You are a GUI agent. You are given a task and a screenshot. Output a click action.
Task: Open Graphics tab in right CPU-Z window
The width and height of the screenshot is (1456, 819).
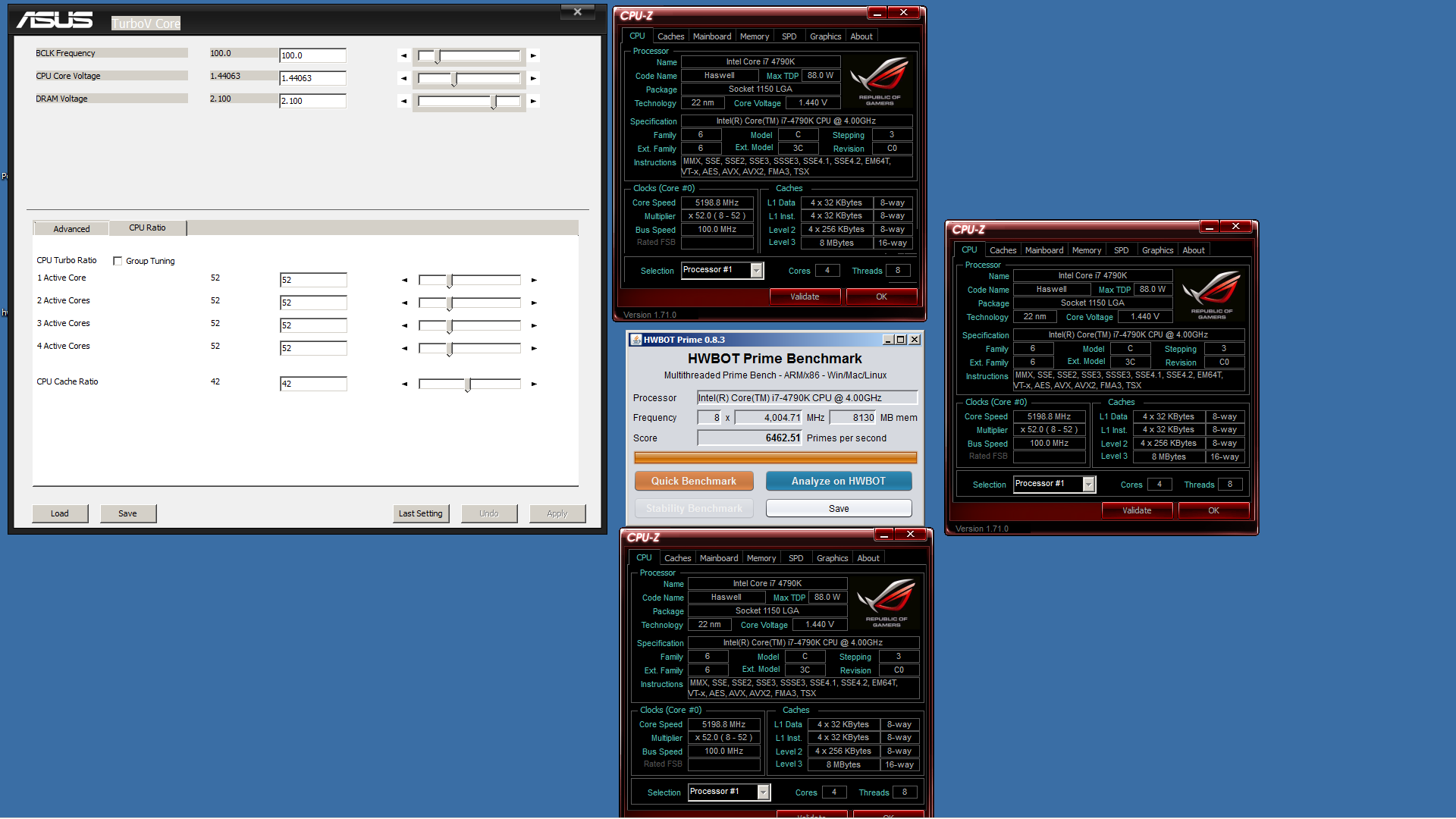(1157, 250)
